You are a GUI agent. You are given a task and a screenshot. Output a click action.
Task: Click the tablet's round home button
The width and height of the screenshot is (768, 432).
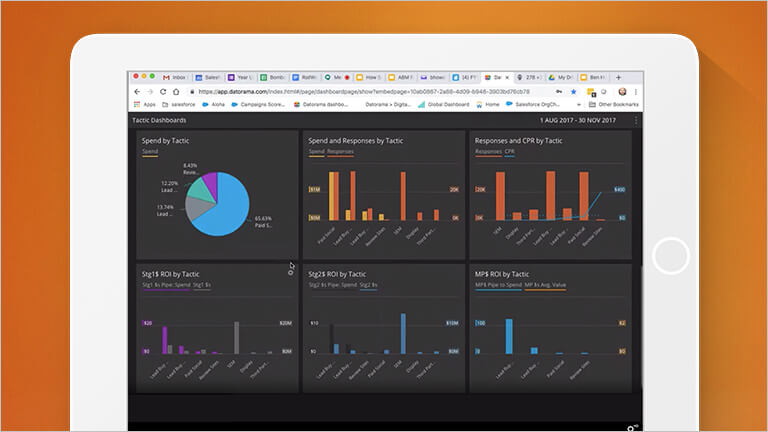[x=671, y=256]
